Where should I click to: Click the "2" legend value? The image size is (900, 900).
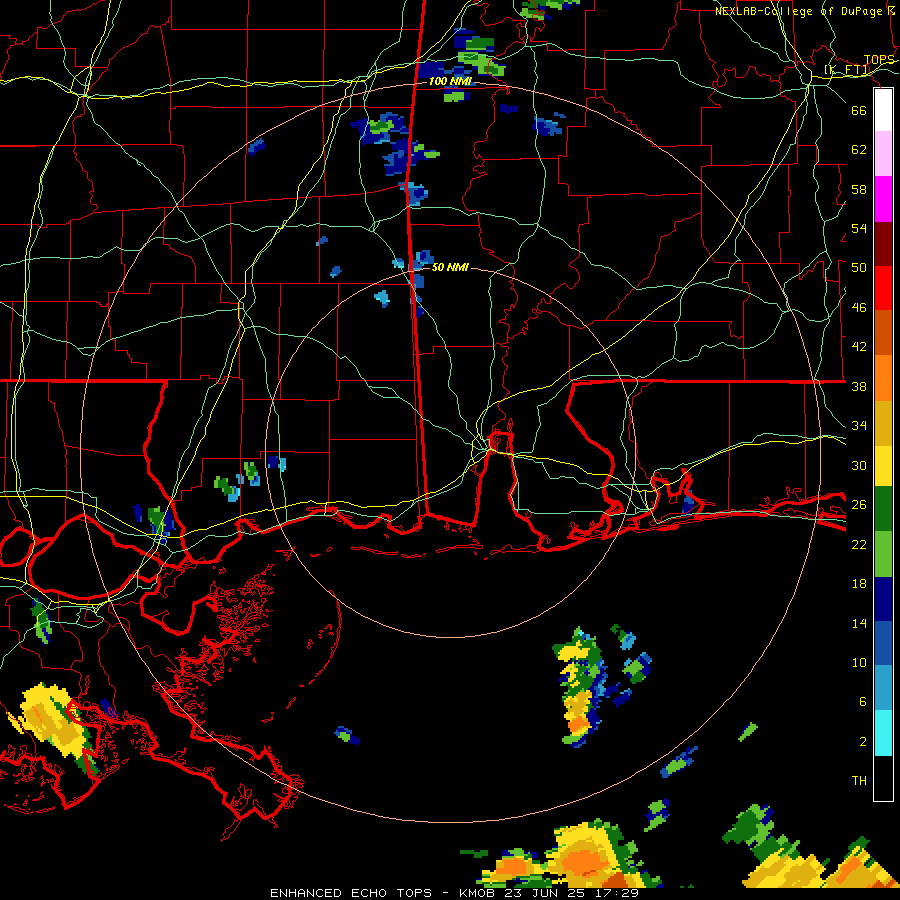863,742
